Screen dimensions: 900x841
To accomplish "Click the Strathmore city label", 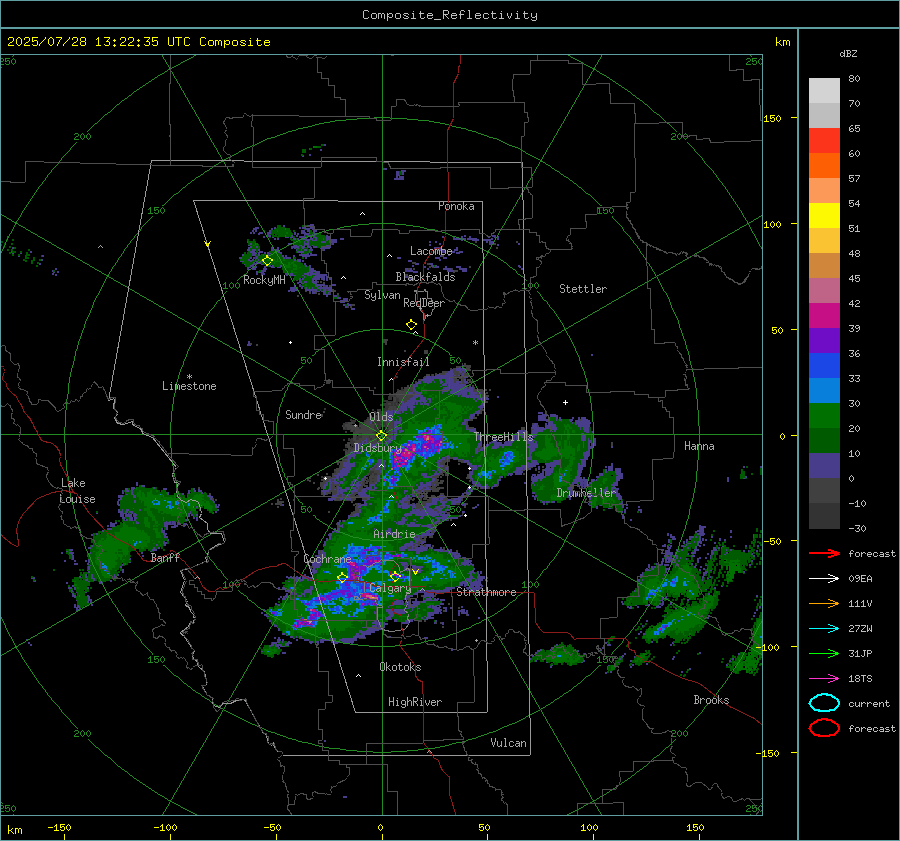I will [x=486, y=592].
